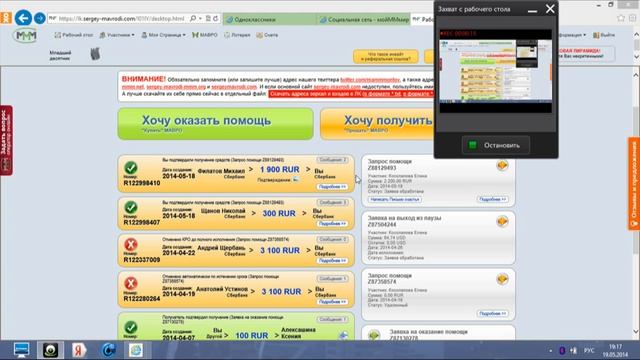Open the twitter link in the ВНИМАНИЕ notice
Screen dimensions: 640x360
coord(370,80)
